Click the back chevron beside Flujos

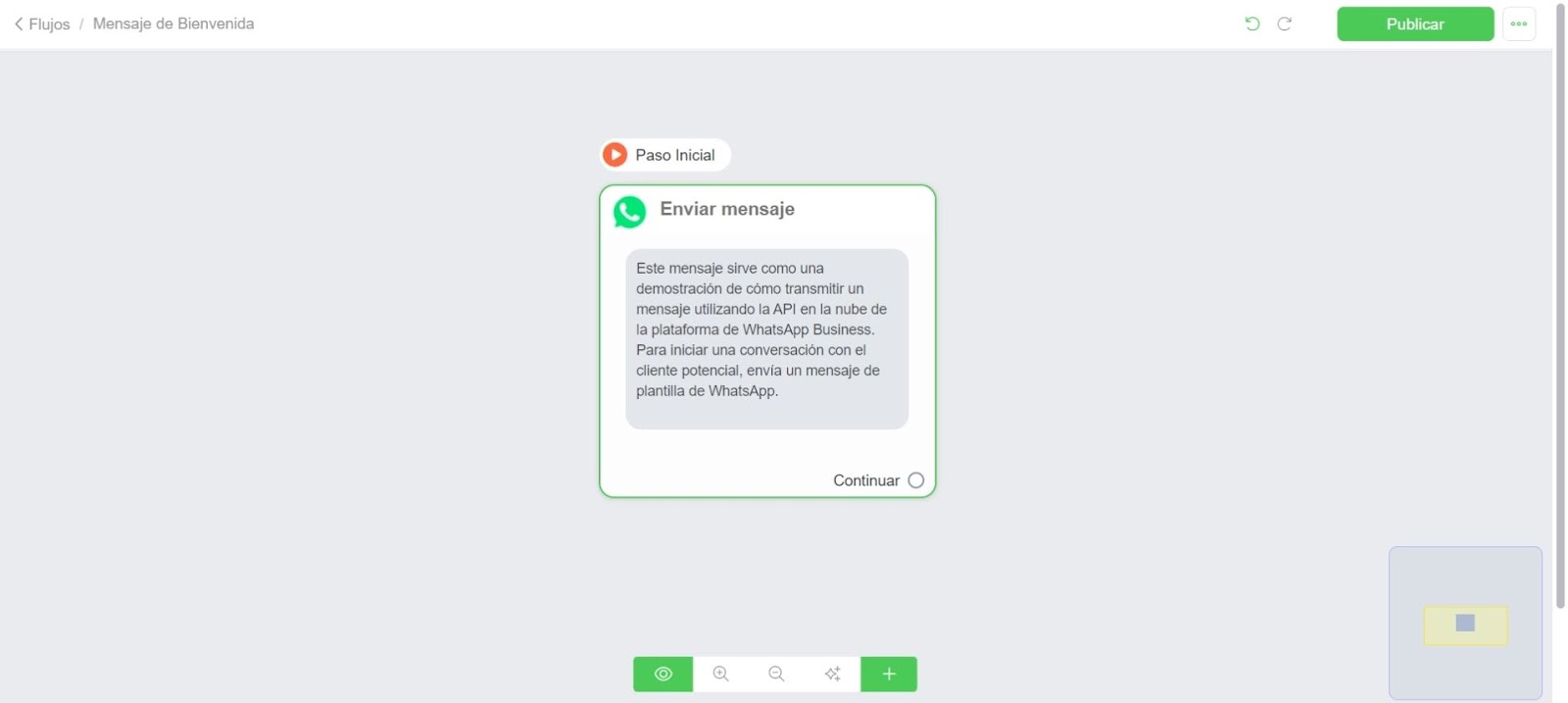19,24
